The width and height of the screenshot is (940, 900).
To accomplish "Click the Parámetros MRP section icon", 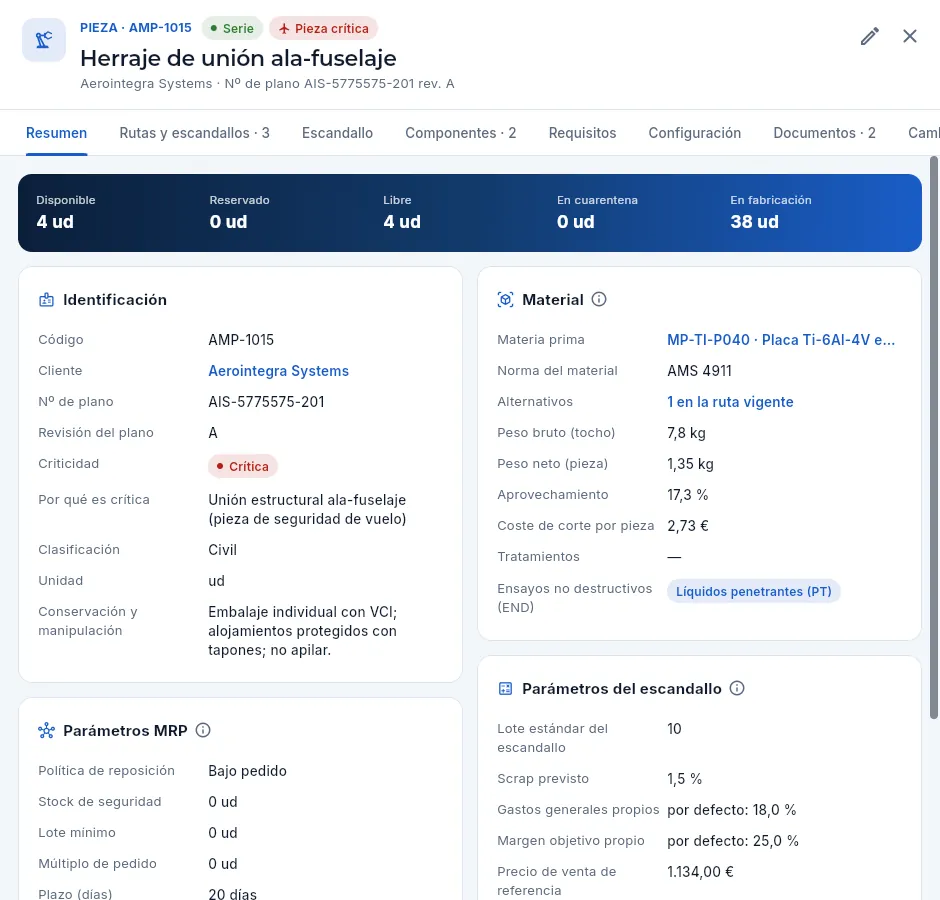I will tap(46, 730).
